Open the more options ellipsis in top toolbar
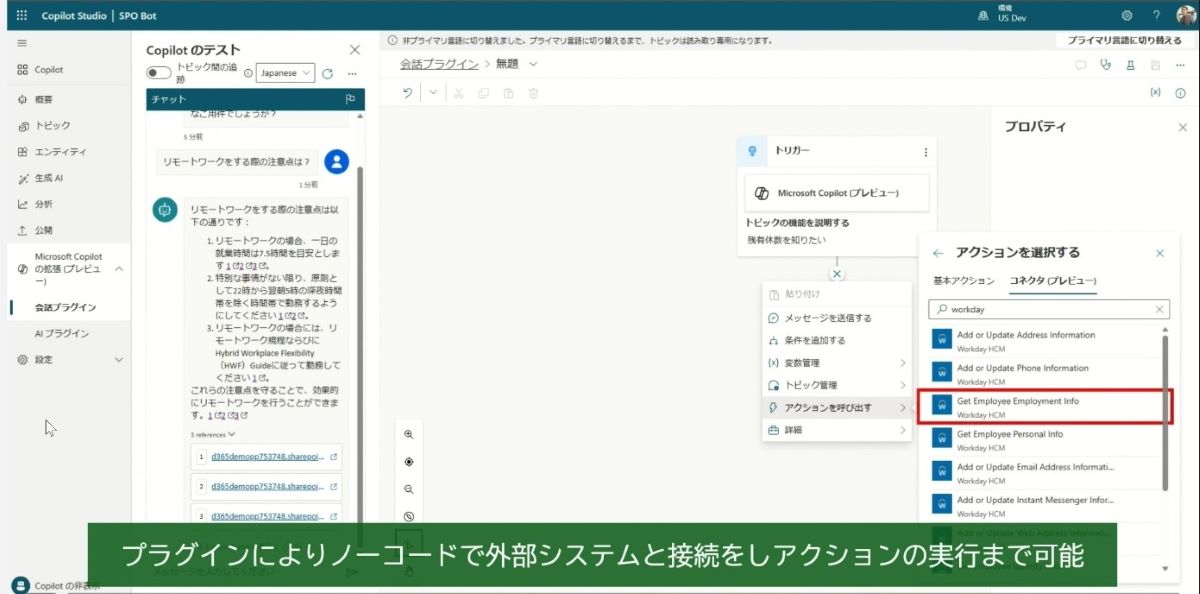This screenshot has width=1200, height=594. click(x=1180, y=65)
